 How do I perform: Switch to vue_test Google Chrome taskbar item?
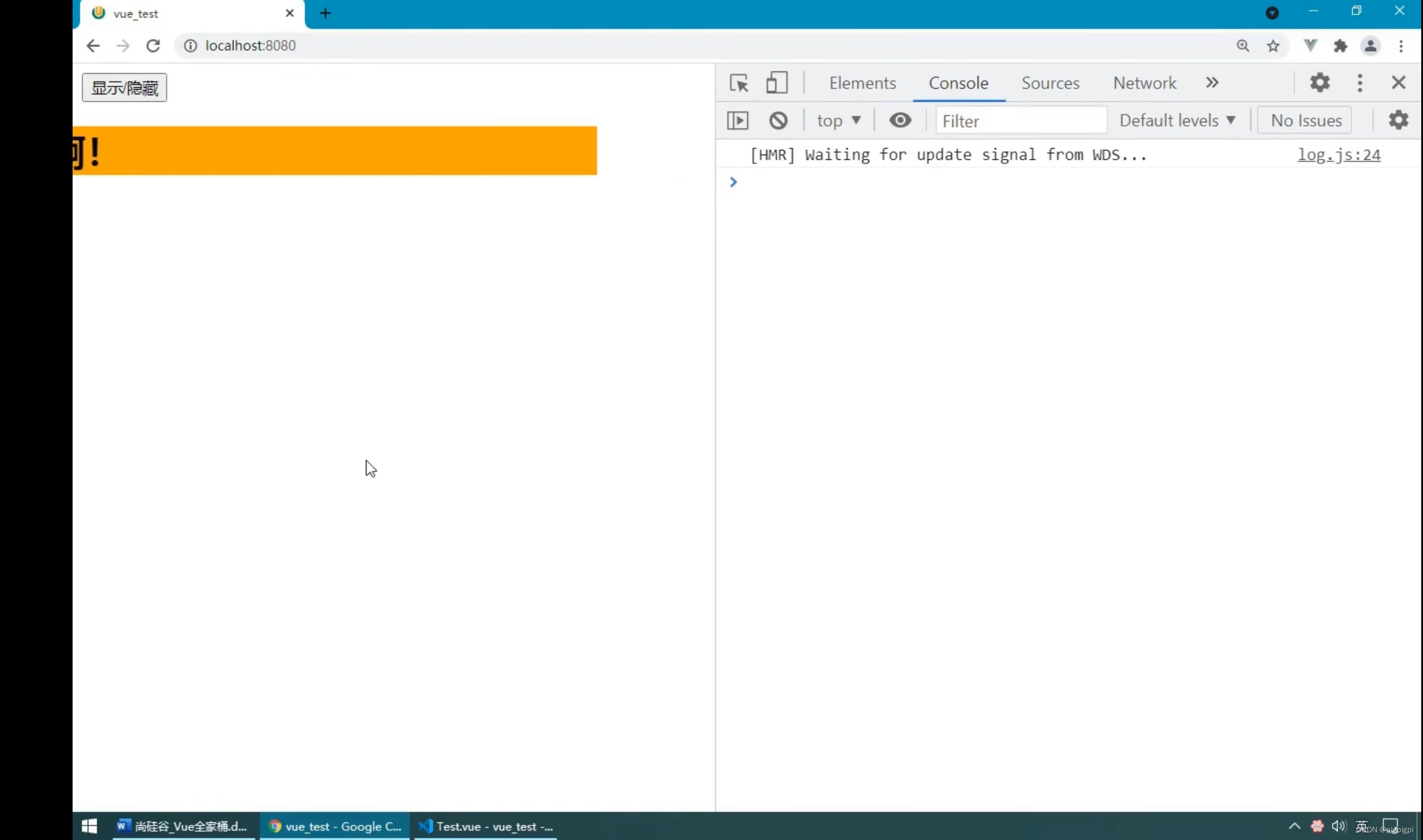click(335, 826)
